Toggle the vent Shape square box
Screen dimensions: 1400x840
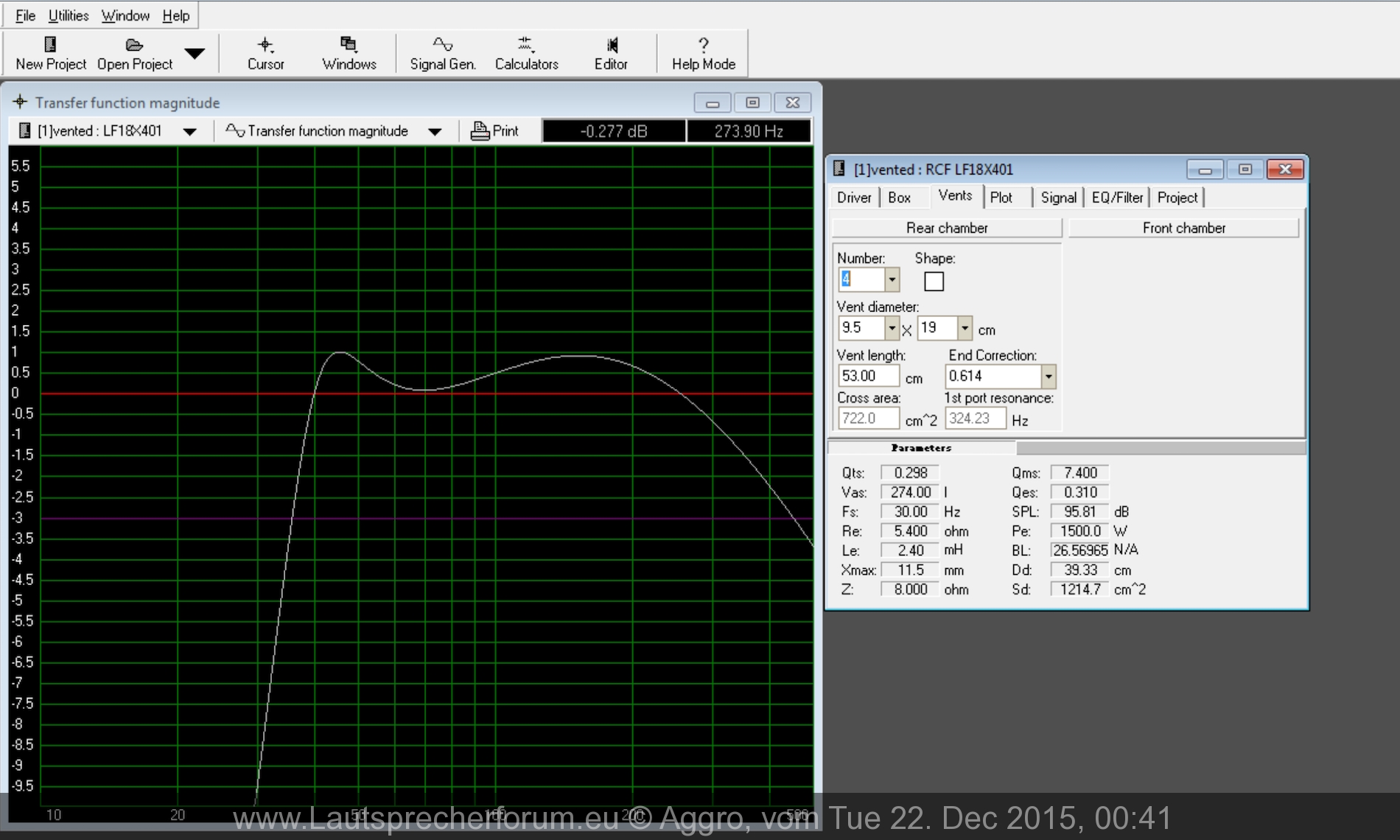click(934, 281)
